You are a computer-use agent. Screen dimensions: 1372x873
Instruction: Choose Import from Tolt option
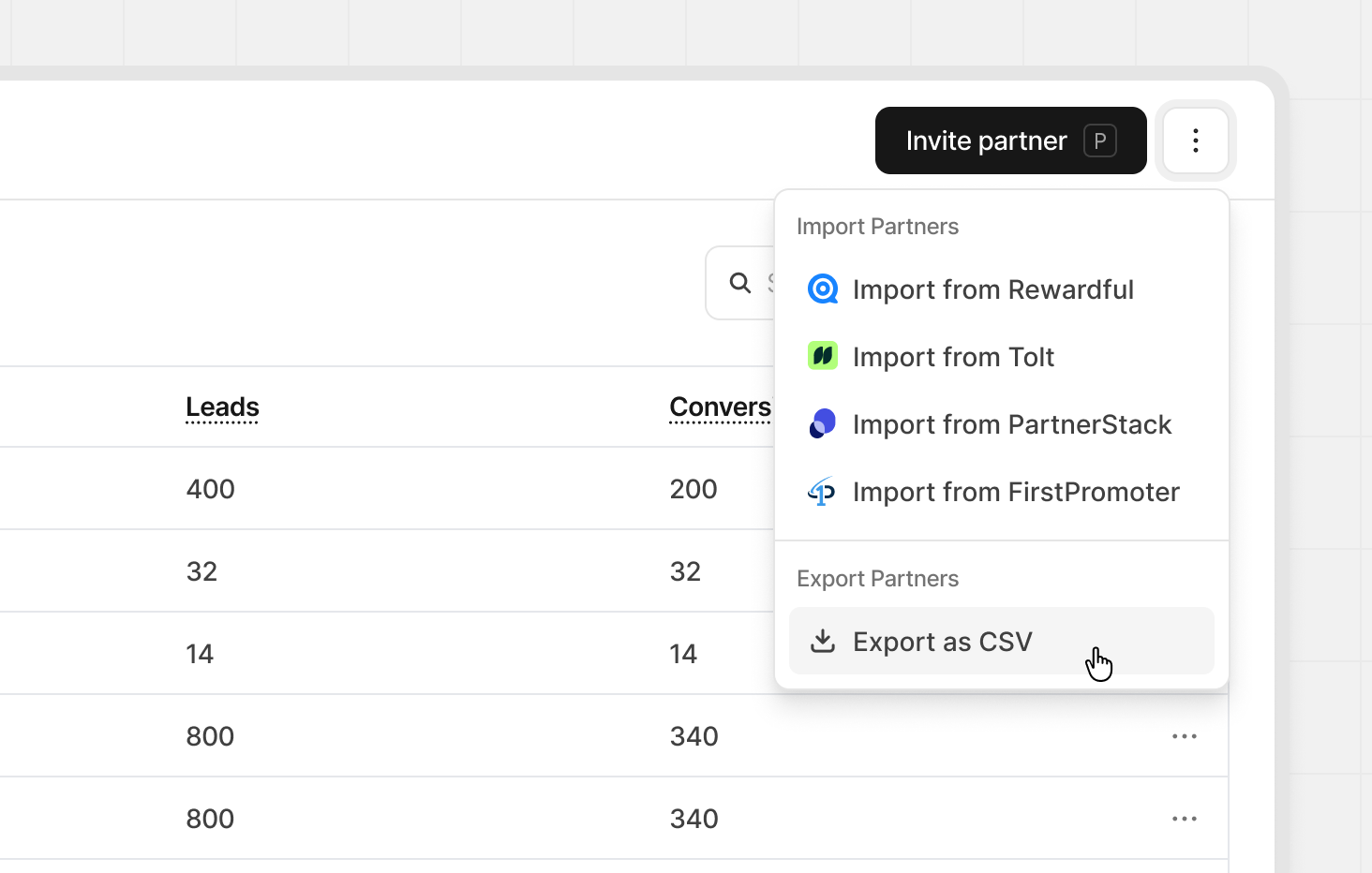coord(953,356)
